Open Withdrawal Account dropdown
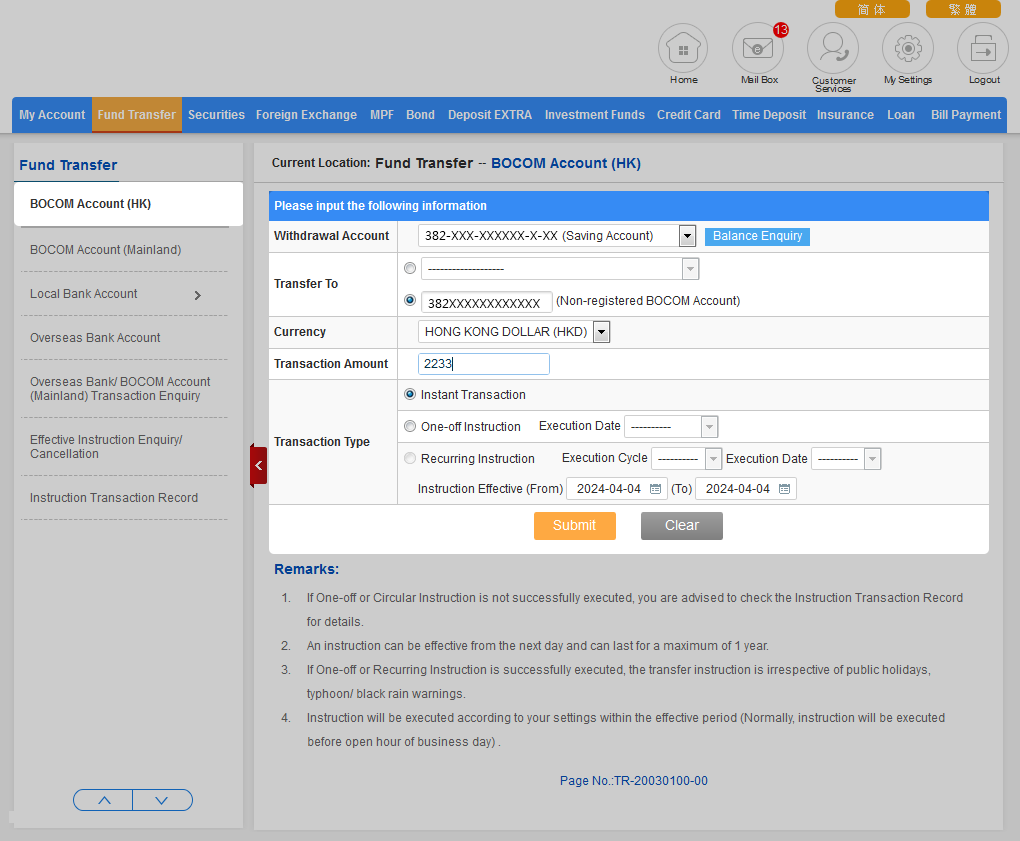 pyautogui.click(x=687, y=236)
